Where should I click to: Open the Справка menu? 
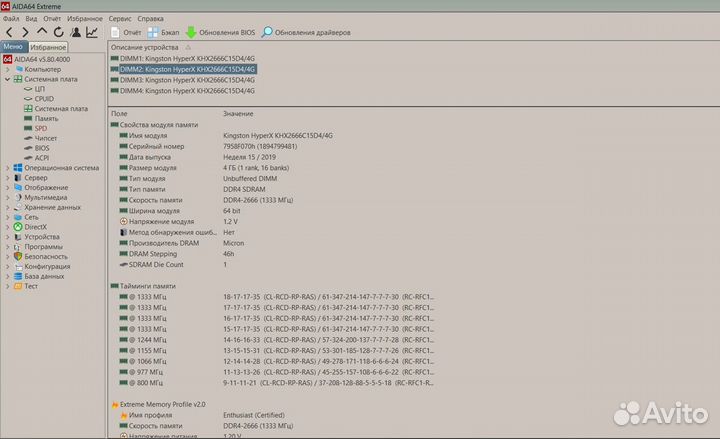(150, 19)
